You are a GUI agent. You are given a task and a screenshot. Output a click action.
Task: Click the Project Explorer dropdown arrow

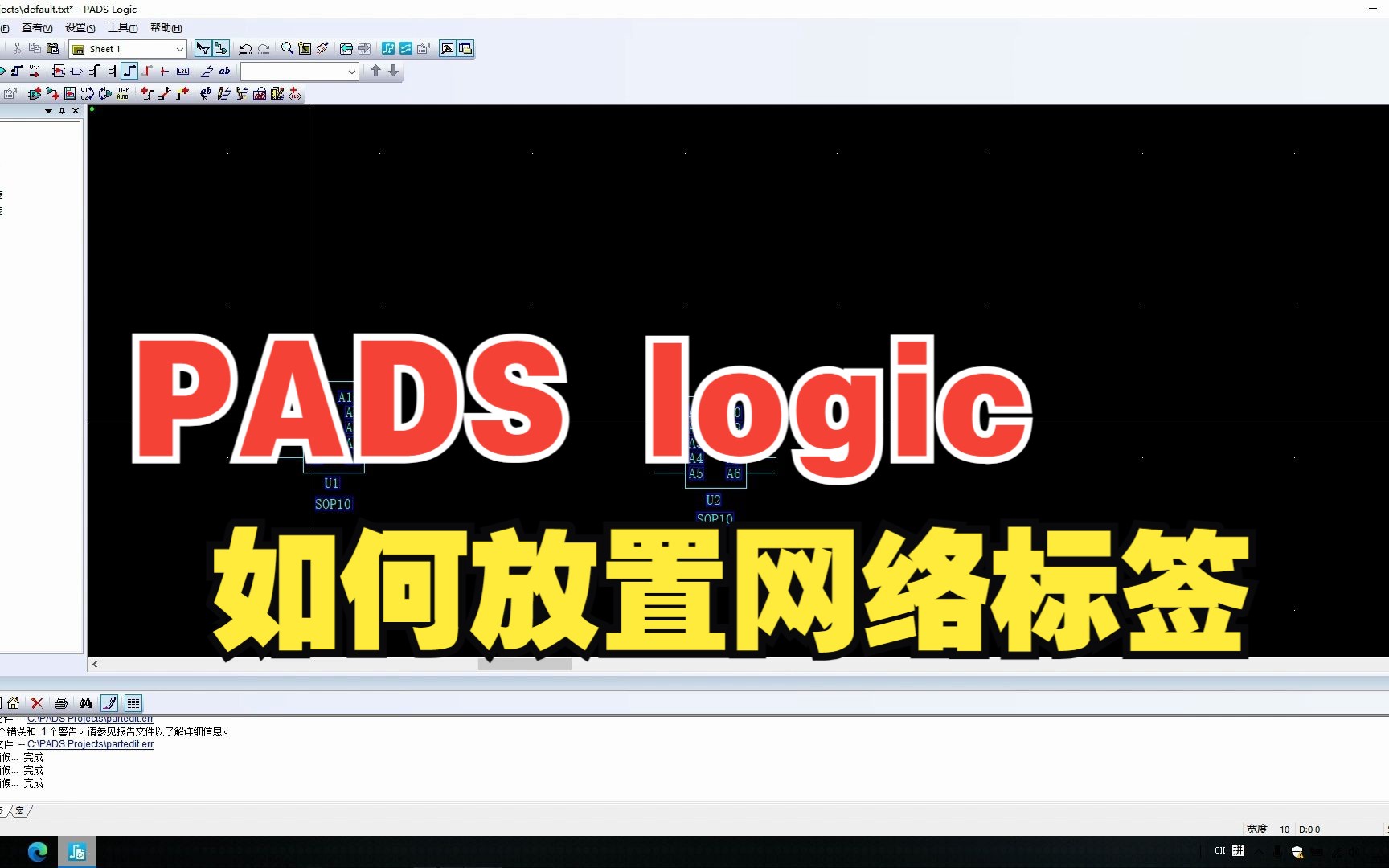click(49, 111)
